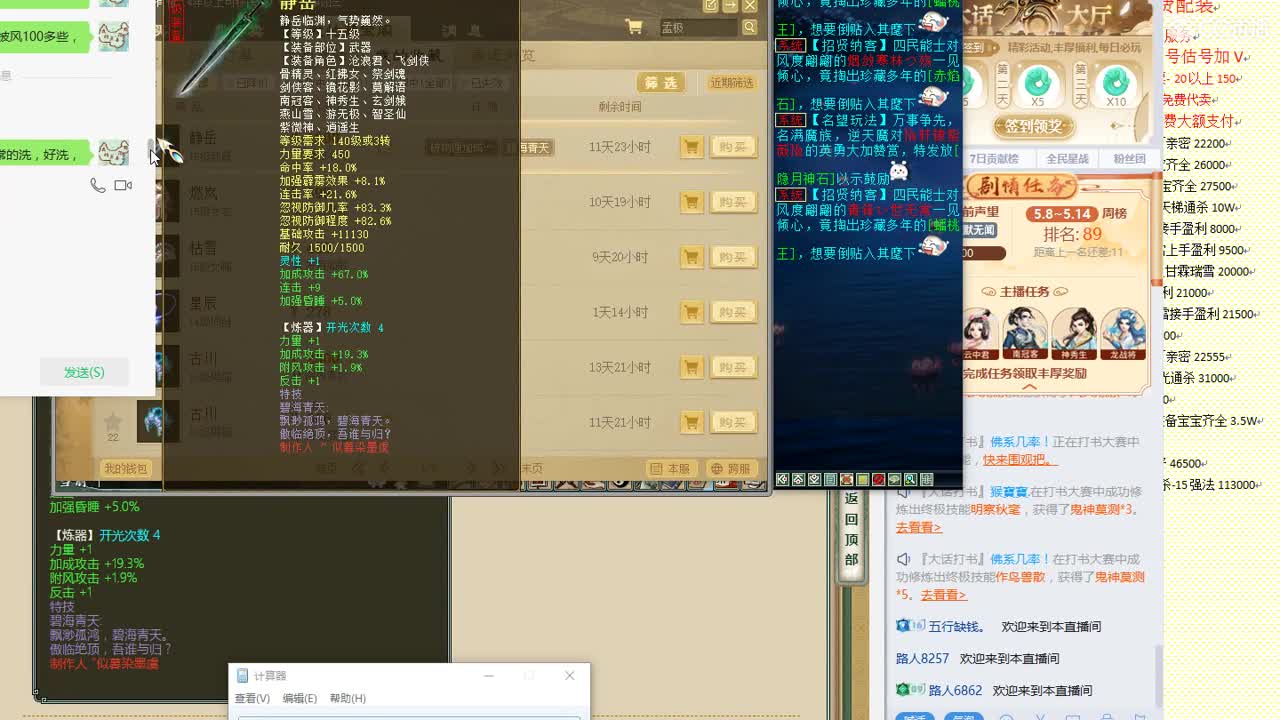Switch to the 7日贡献榜 tab
The height and width of the screenshot is (720, 1280).
994,159
